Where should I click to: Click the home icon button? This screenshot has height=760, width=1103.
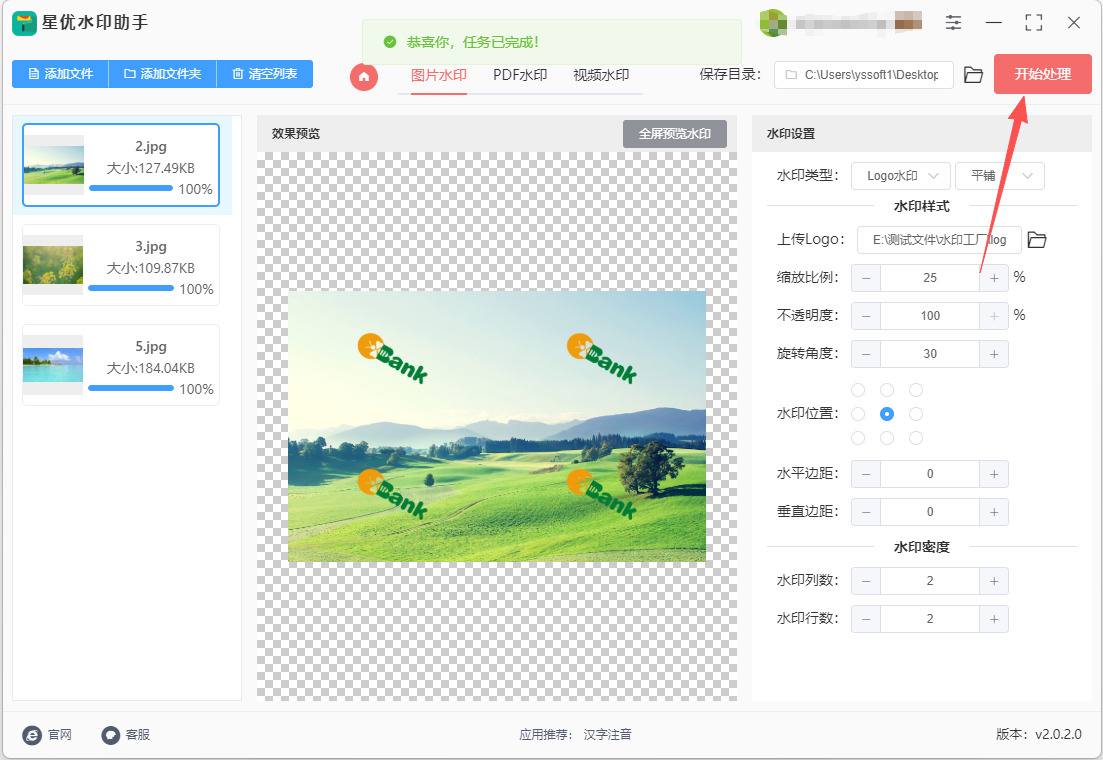click(364, 77)
